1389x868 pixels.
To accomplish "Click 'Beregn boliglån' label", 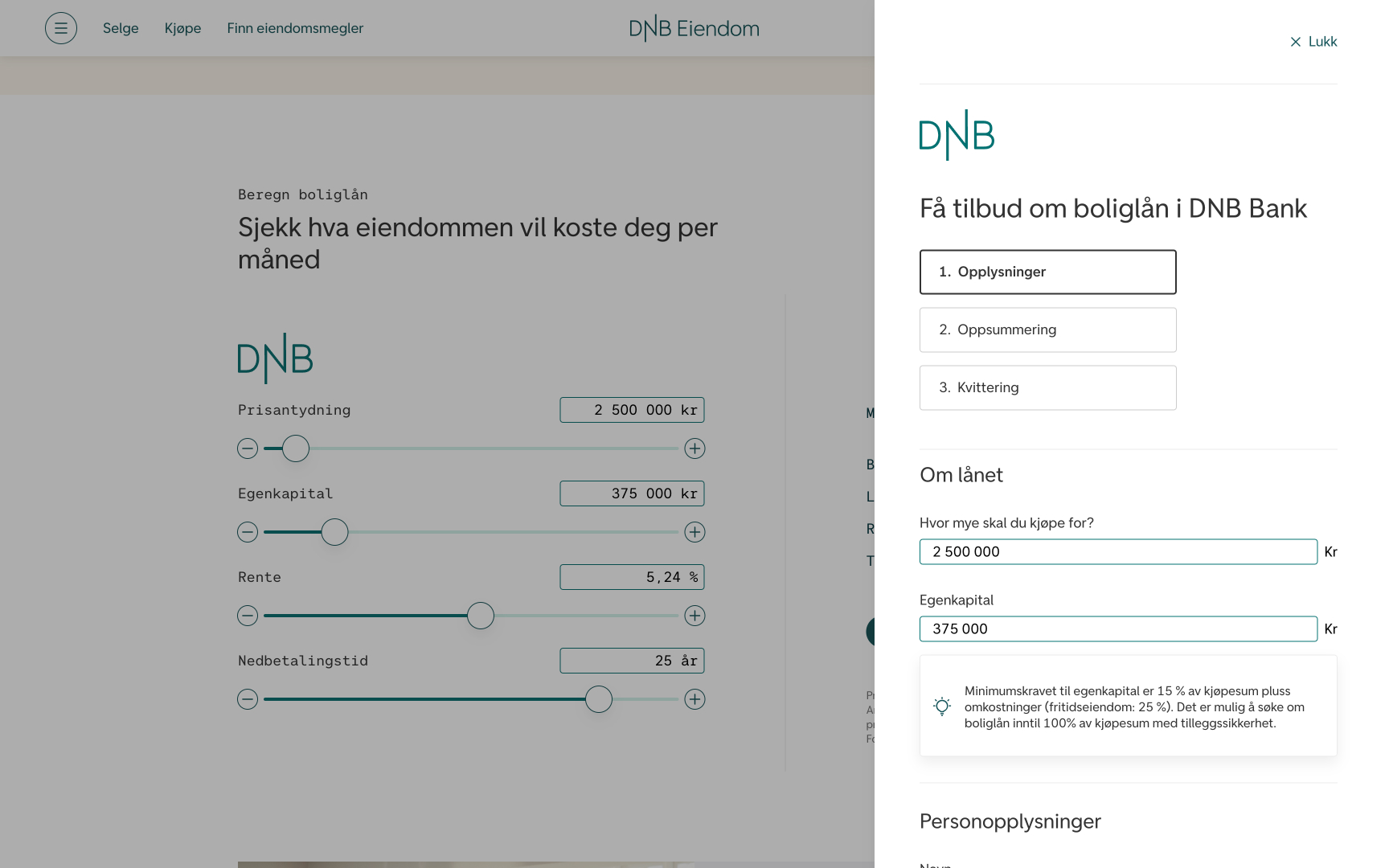I will (303, 194).
